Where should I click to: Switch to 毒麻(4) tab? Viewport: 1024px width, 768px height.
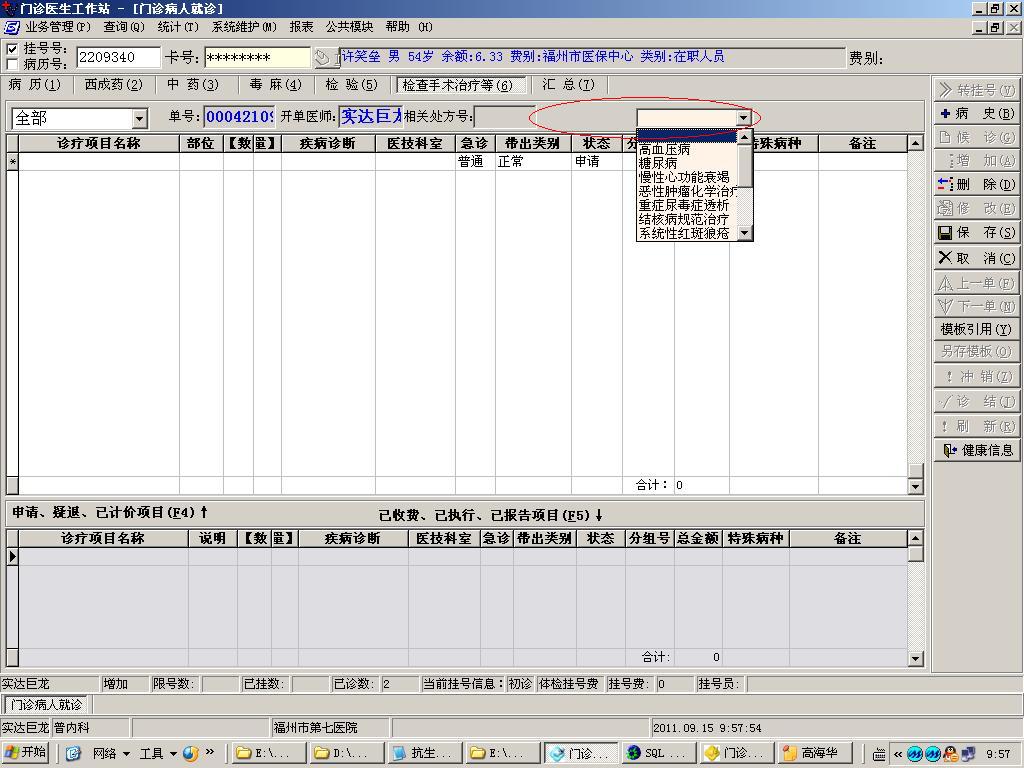pyautogui.click(x=275, y=85)
